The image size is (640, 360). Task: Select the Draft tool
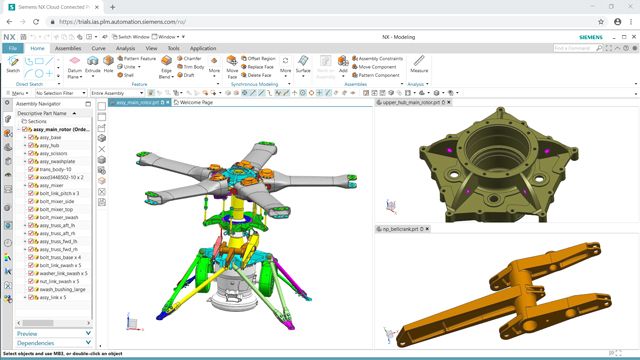186,75
